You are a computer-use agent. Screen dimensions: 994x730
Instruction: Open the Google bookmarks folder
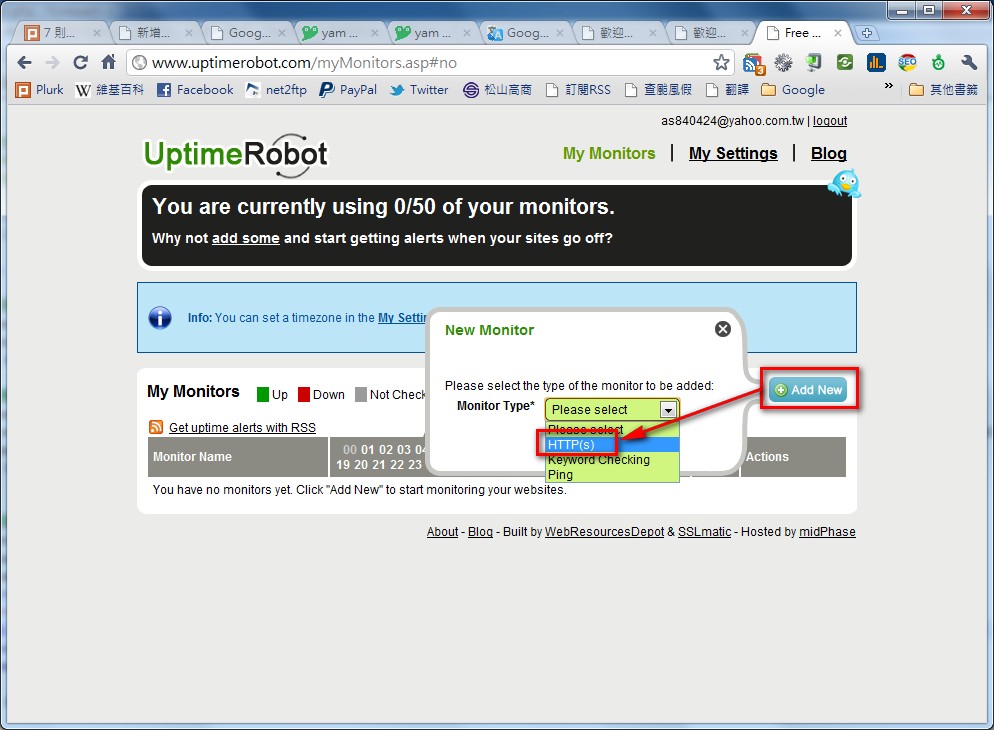coord(793,89)
